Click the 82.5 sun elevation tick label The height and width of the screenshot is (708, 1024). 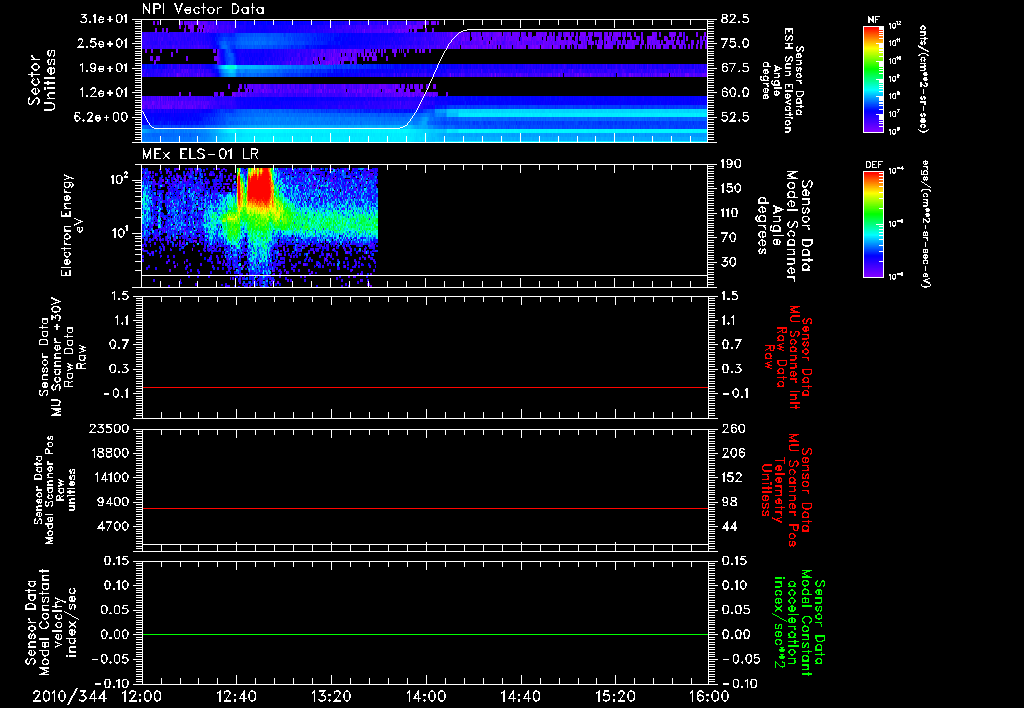pos(735,19)
